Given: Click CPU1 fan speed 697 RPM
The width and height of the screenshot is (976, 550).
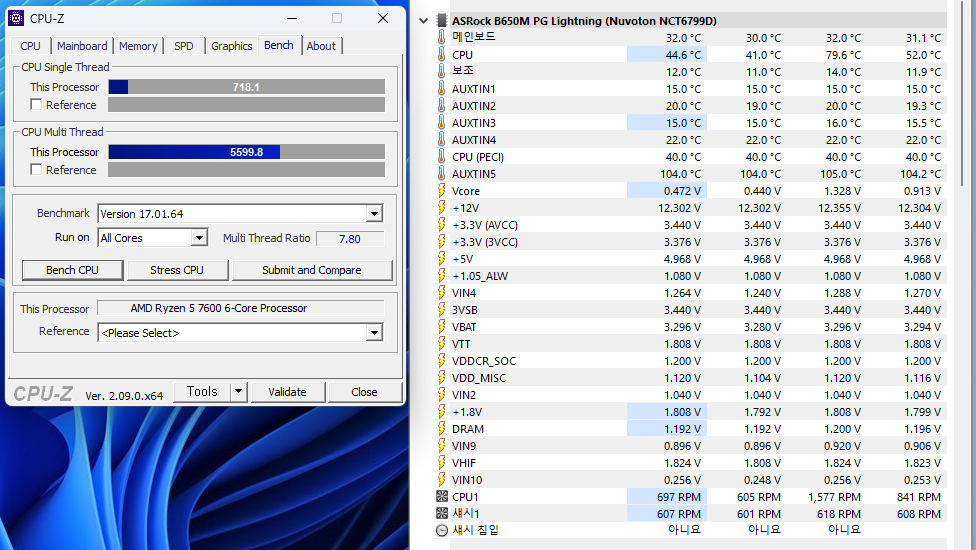Looking at the screenshot, I should [x=678, y=497].
